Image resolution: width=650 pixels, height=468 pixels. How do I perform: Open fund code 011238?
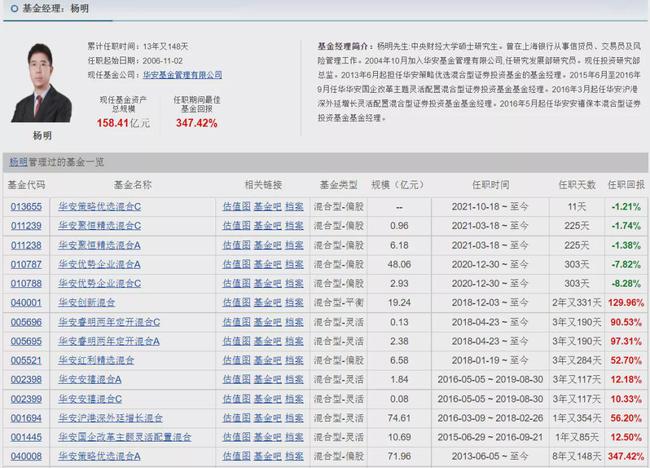(26, 245)
